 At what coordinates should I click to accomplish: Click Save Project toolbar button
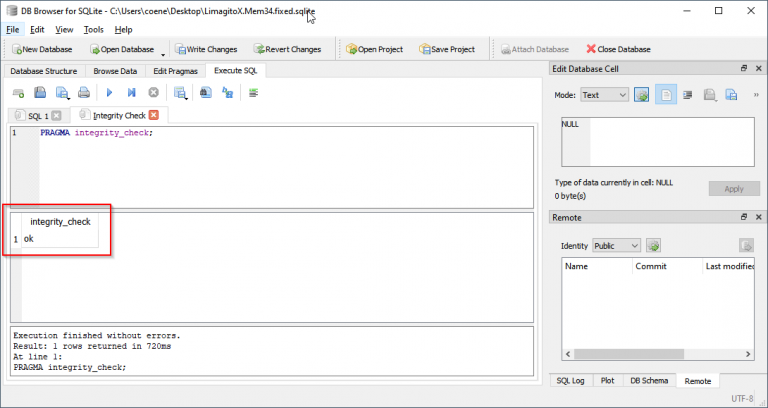coord(447,49)
